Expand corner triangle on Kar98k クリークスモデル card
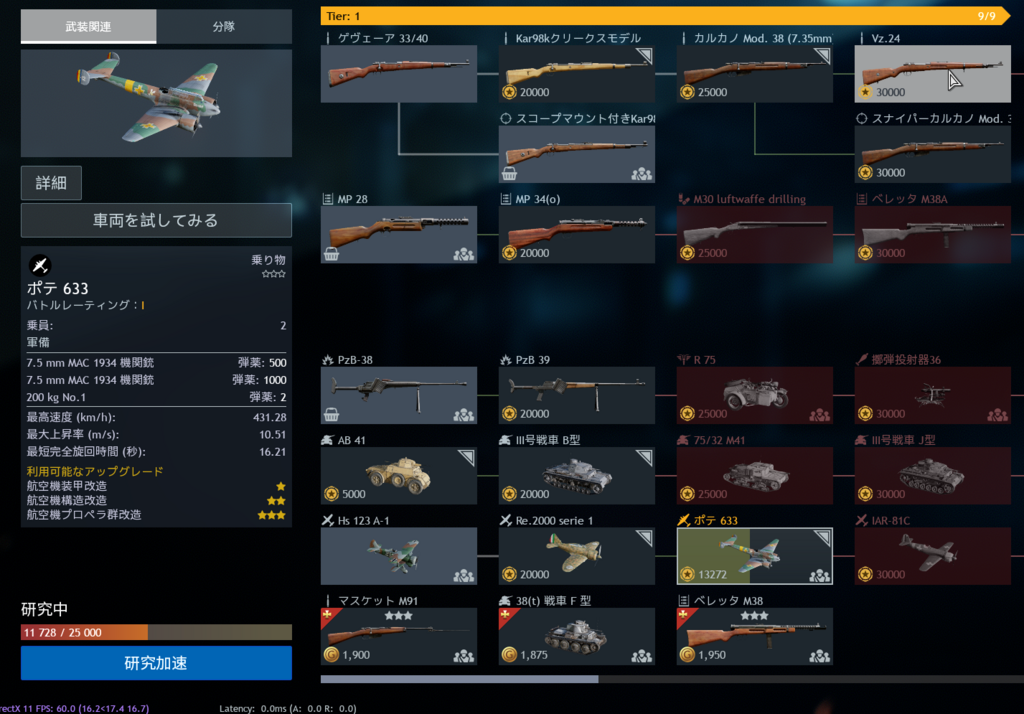The width and height of the screenshot is (1024, 714). click(x=645, y=55)
